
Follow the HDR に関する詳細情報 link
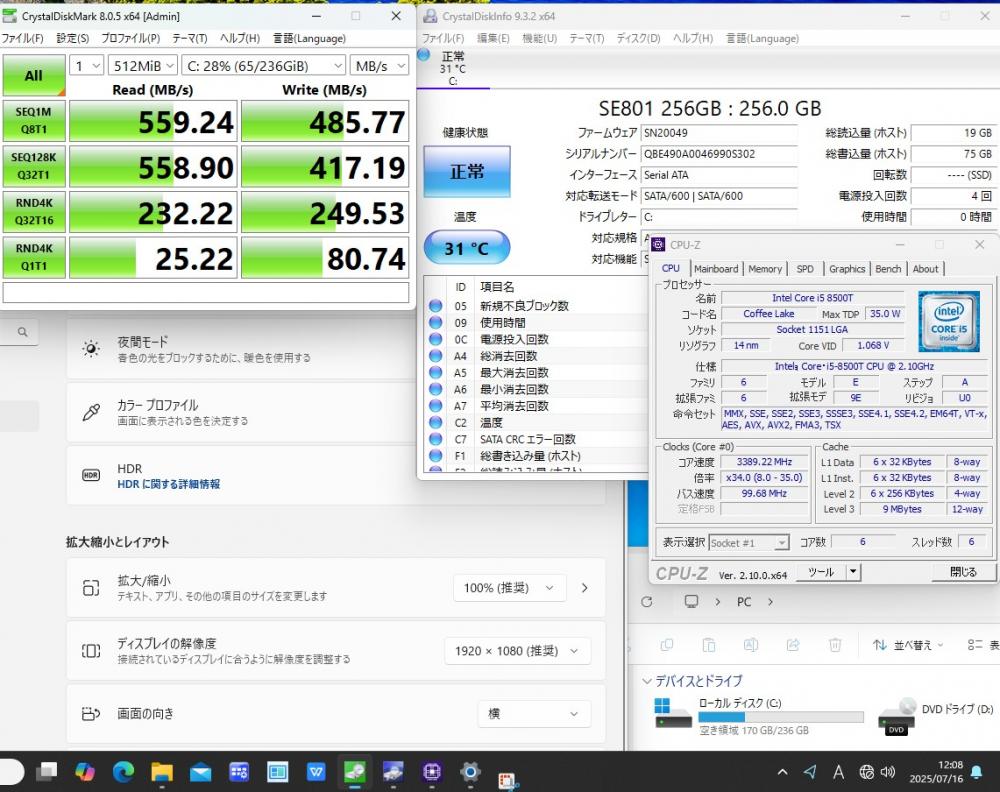(168, 484)
